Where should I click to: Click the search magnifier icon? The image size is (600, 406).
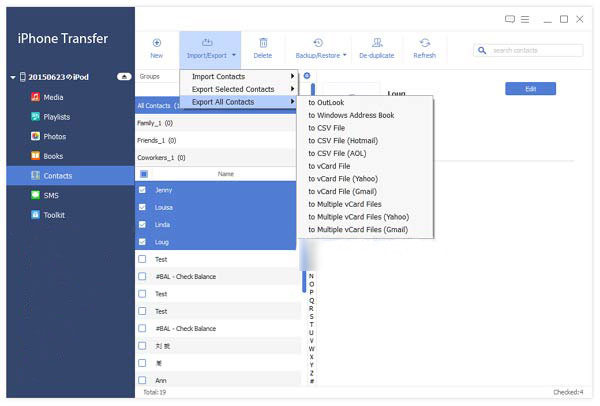tap(482, 50)
